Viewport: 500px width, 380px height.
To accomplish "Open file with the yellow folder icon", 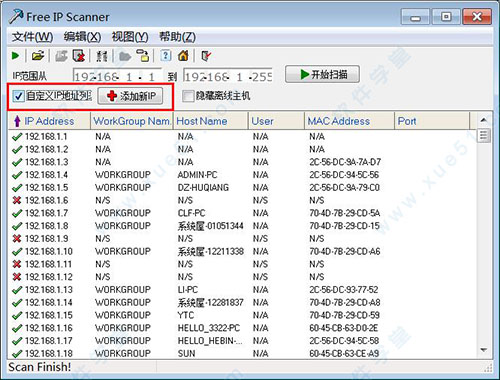I will [x=38, y=56].
